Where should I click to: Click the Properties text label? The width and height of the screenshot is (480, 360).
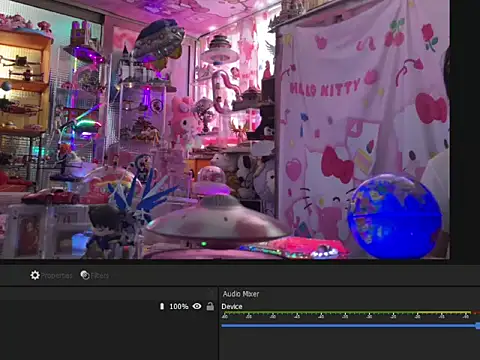57,276
